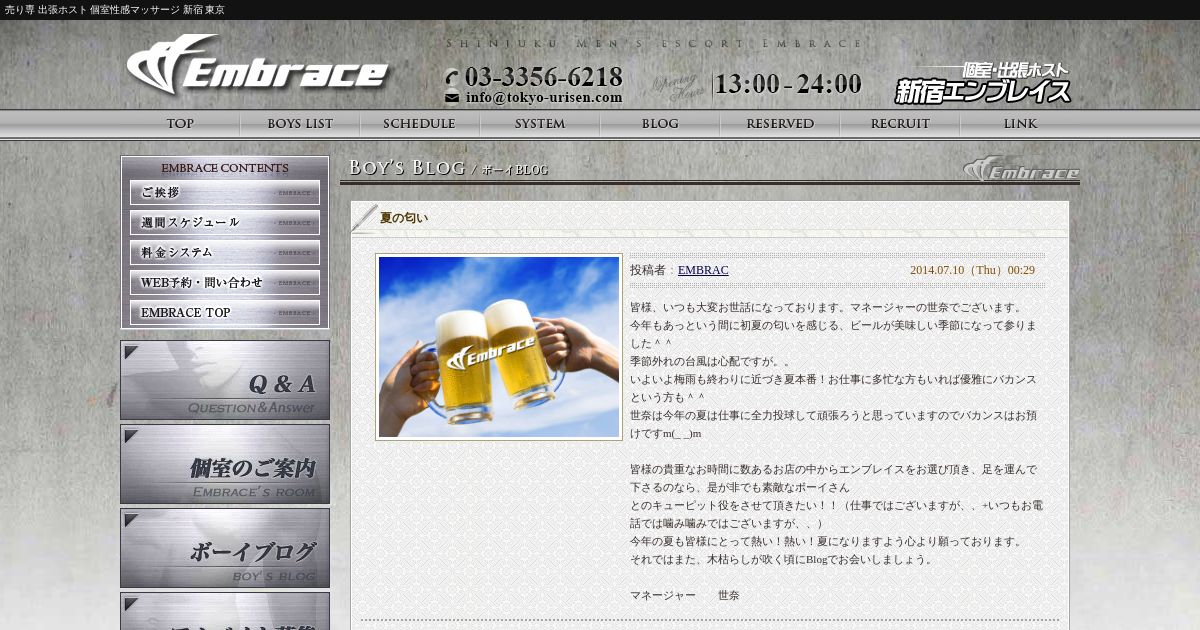The width and height of the screenshot is (1200, 630).
Task: Open 個室のご案内 room banner
Action: point(225,464)
